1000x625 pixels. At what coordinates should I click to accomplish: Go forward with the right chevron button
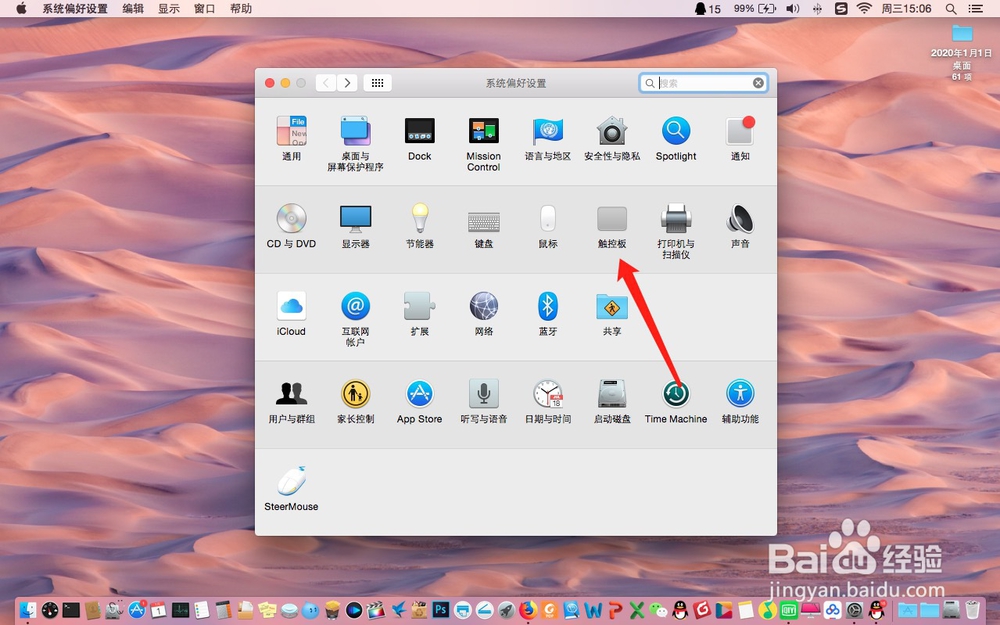coord(347,83)
